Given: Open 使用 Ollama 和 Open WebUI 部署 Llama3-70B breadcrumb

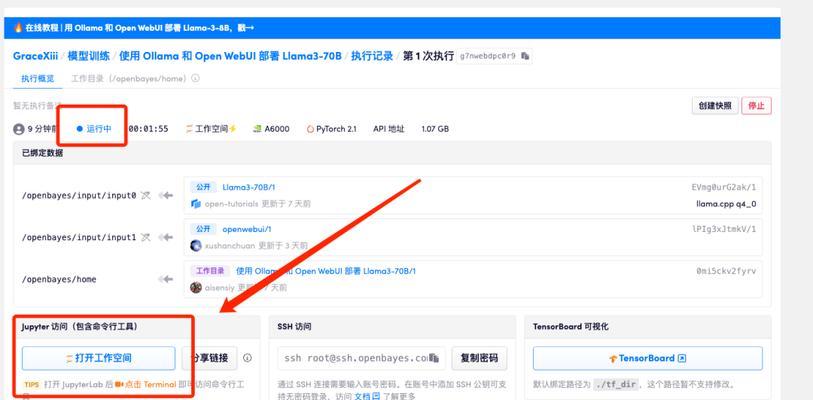Looking at the screenshot, I should (x=230, y=56).
